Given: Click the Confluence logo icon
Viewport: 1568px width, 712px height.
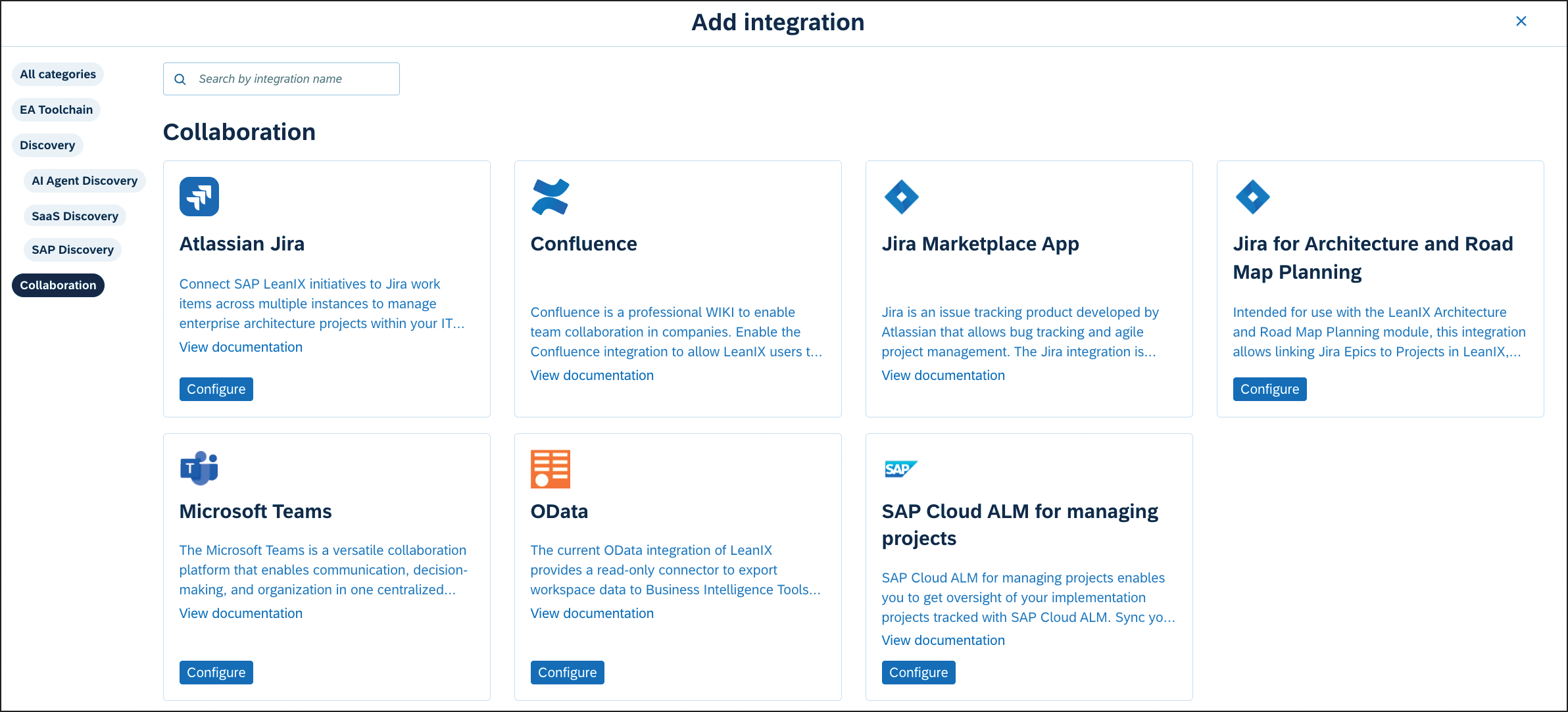Looking at the screenshot, I should coord(550,197).
